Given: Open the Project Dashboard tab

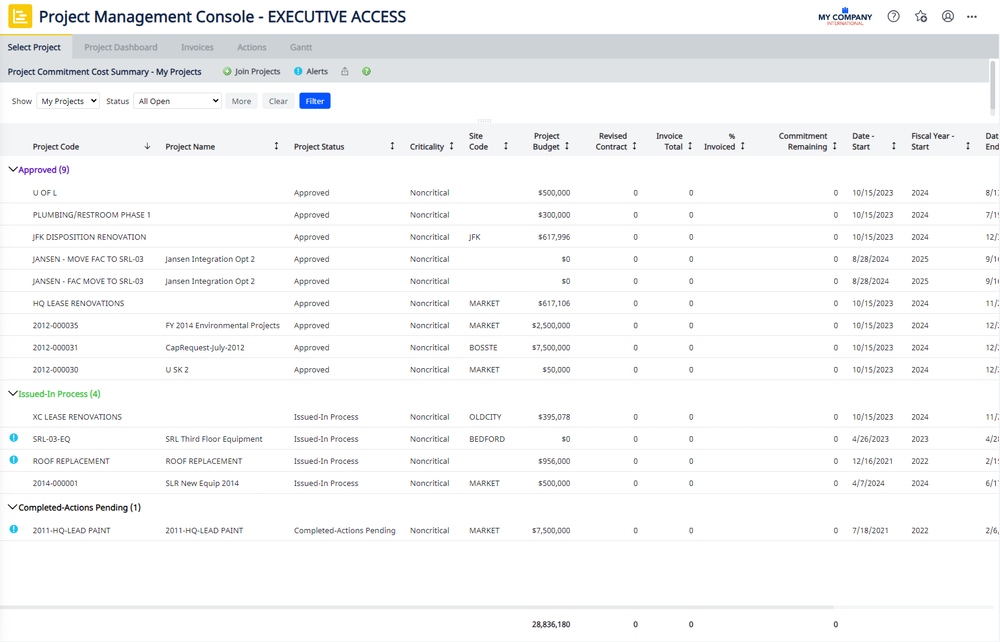Looking at the screenshot, I should (x=120, y=47).
